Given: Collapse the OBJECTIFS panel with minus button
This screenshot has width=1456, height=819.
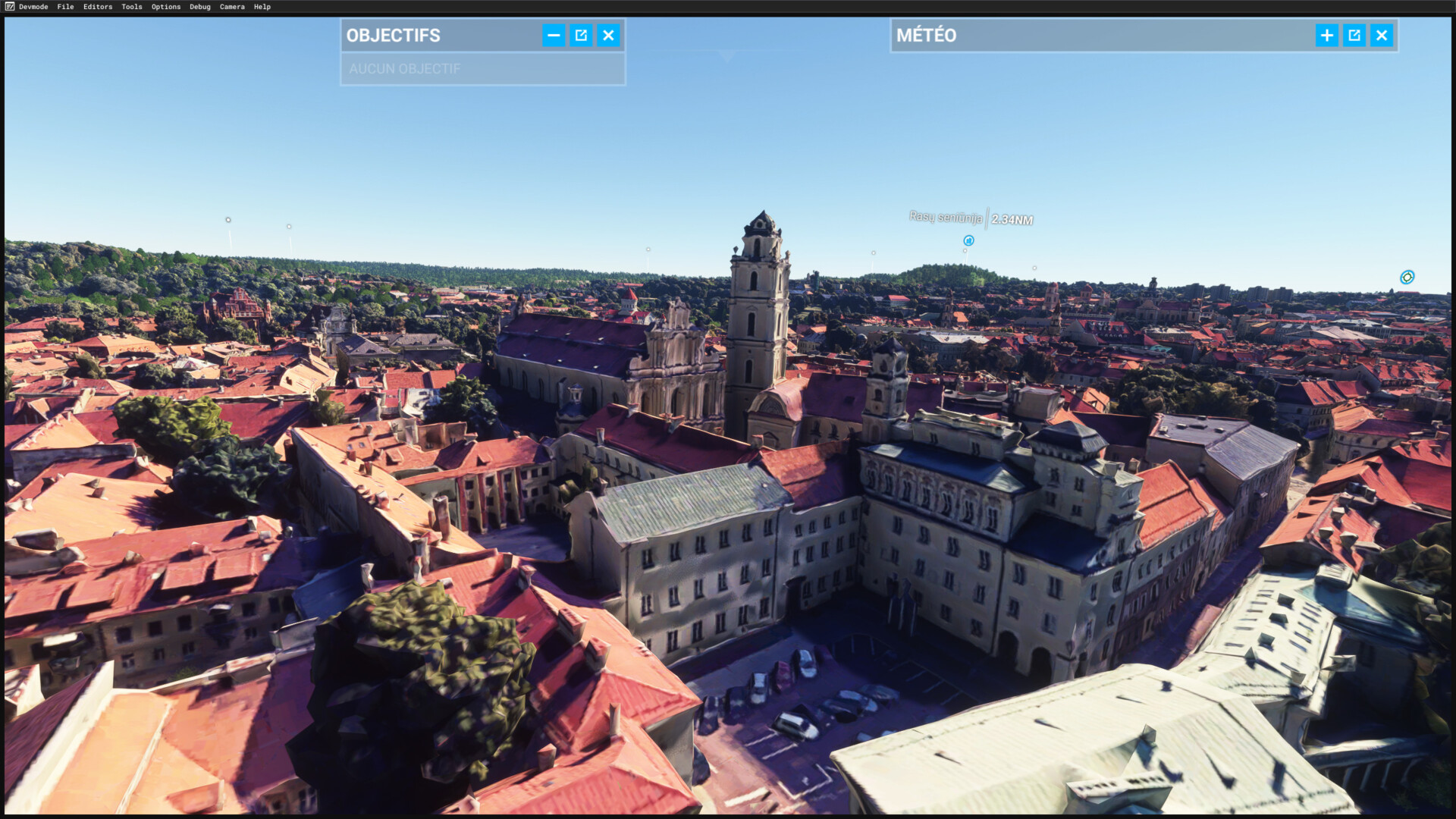Looking at the screenshot, I should [554, 35].
